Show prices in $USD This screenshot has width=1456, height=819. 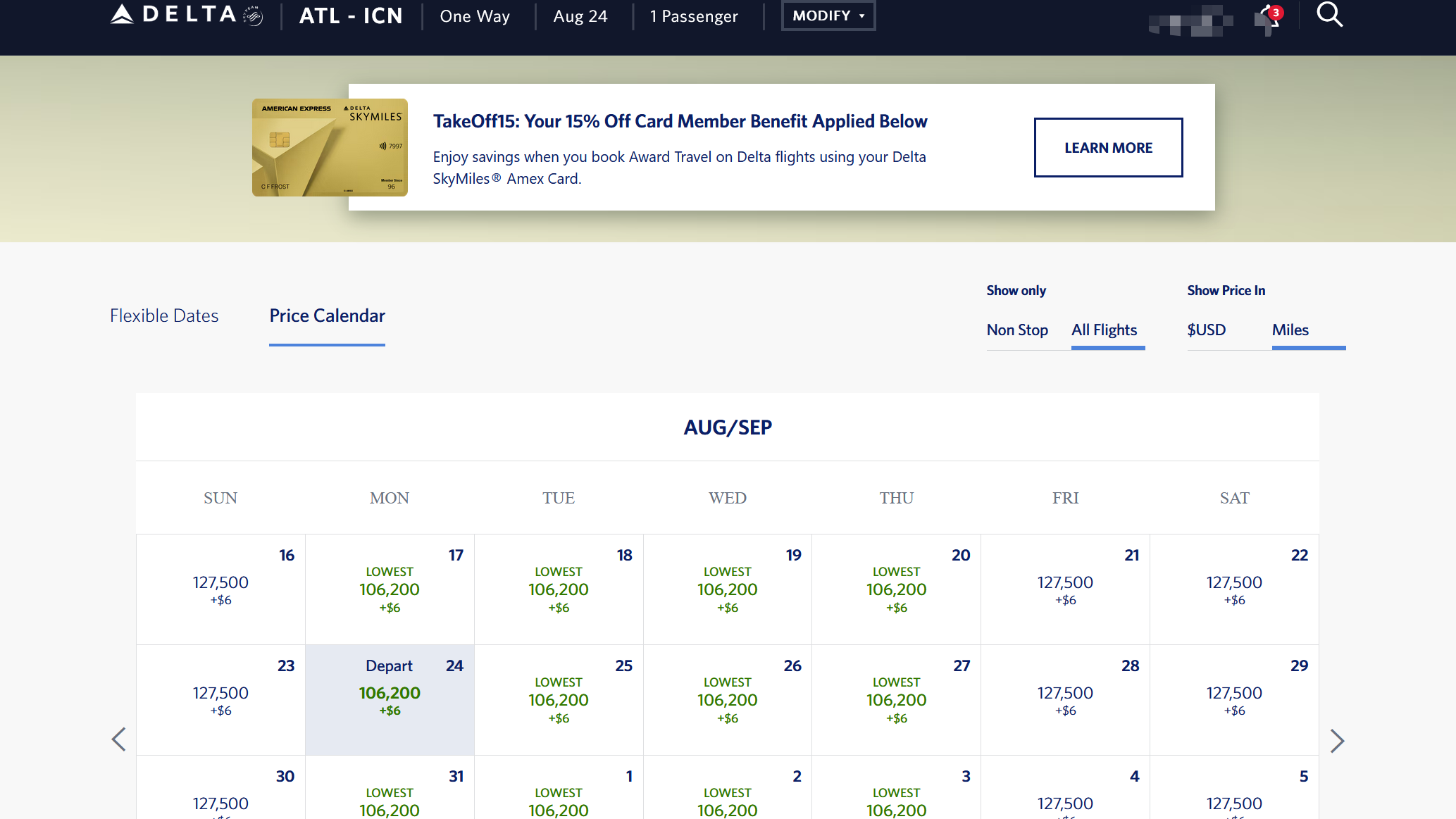point(1206,330)
